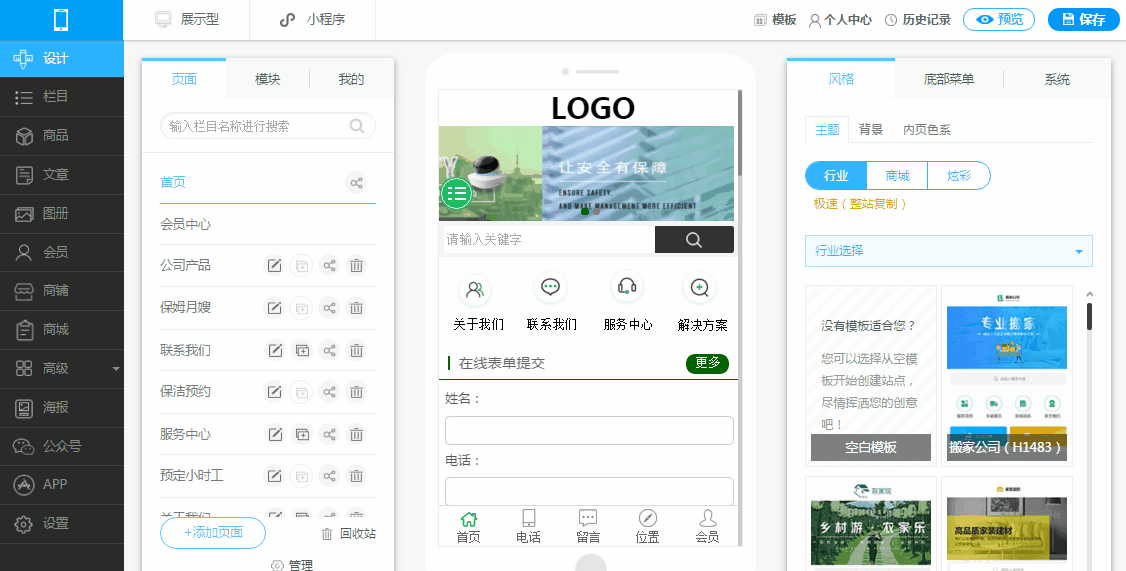Click the 保存 button

click(1083, 19)
